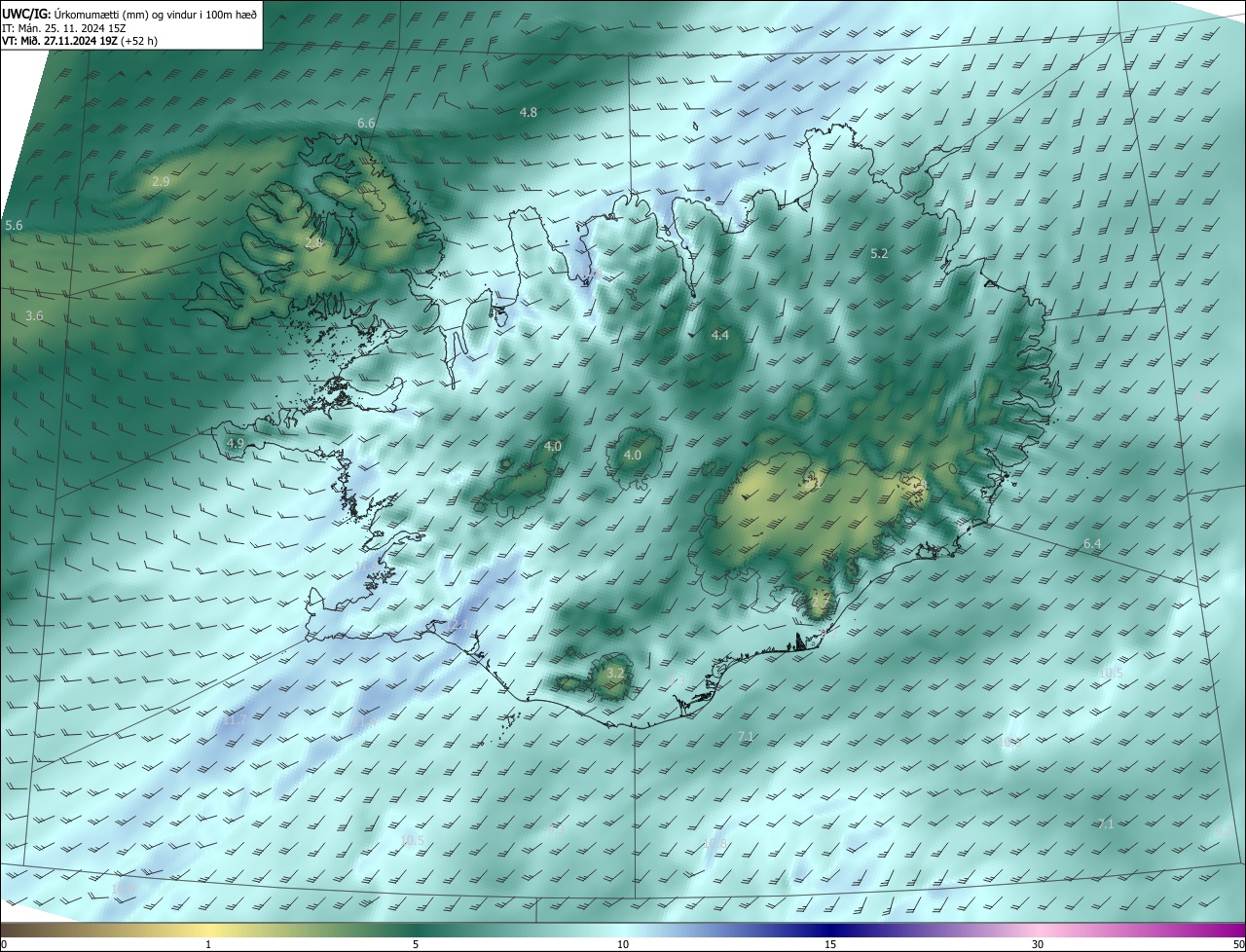Image resolution: width=1246 pixels, height=952 pixels.
Task: Click the 5.2 value in northeast Iceland
Action: (879, 253)
